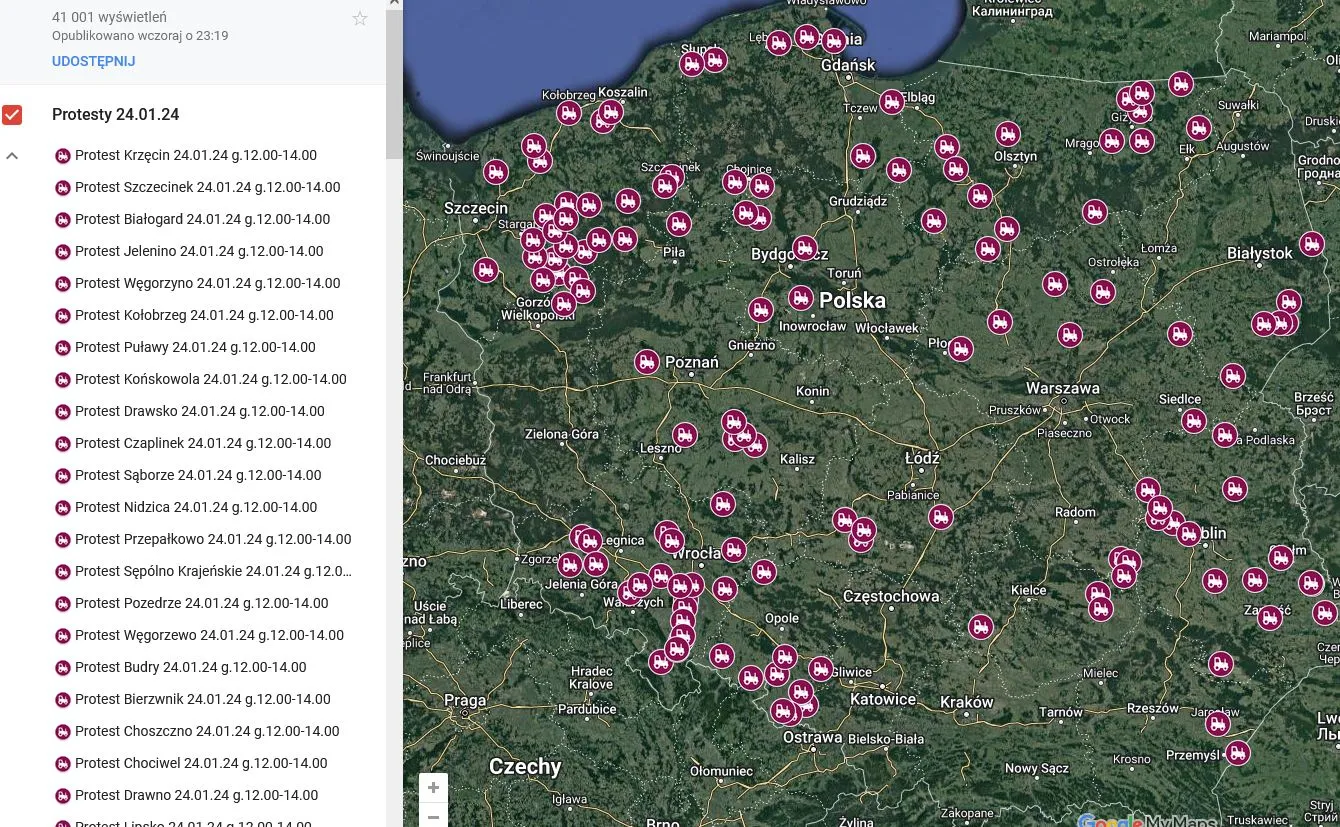
Task: Click the tractor marker near Szczecin
Action: click(x=495, y=171)
